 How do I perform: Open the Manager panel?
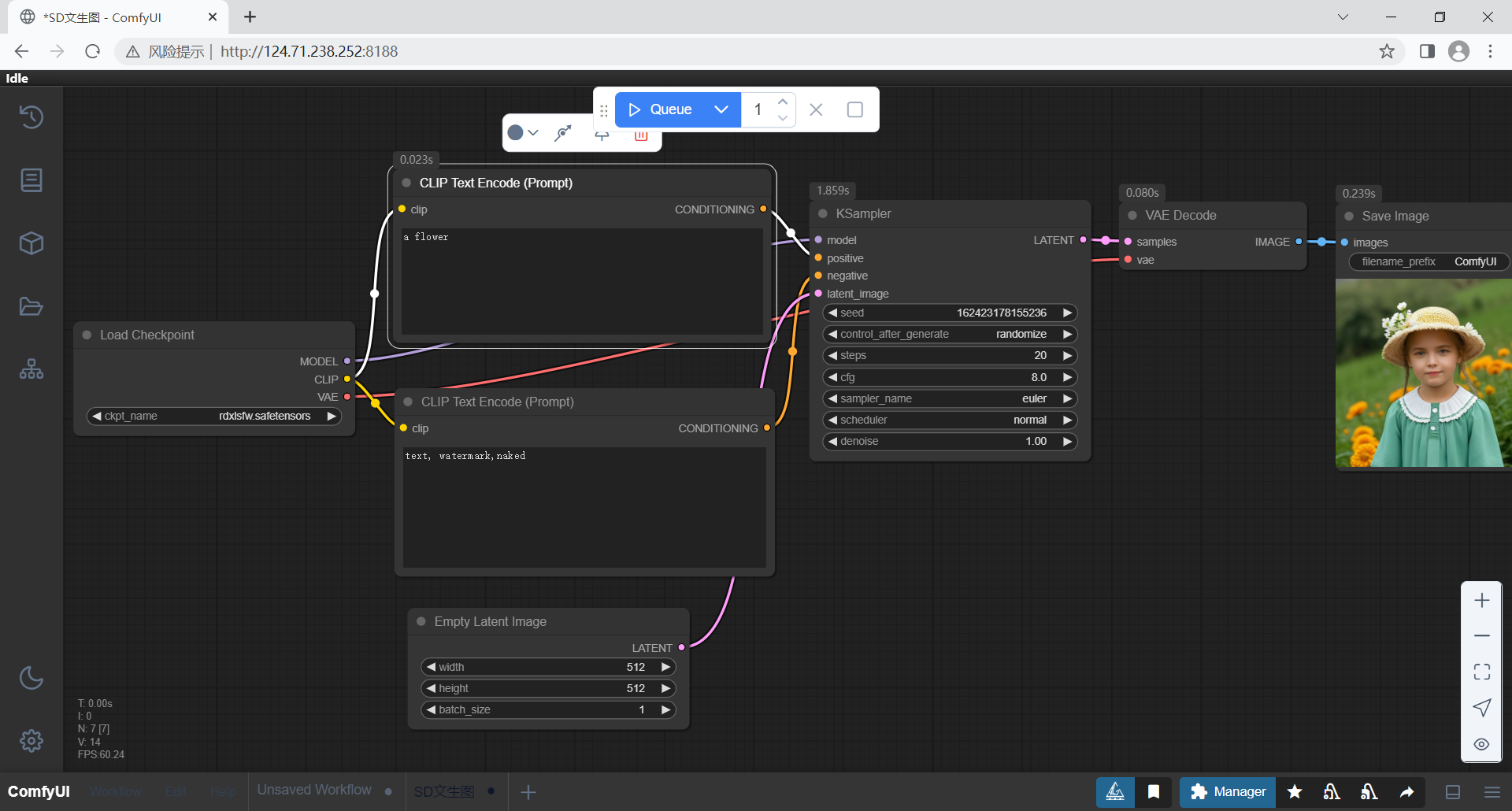(x=1228, y=792)
